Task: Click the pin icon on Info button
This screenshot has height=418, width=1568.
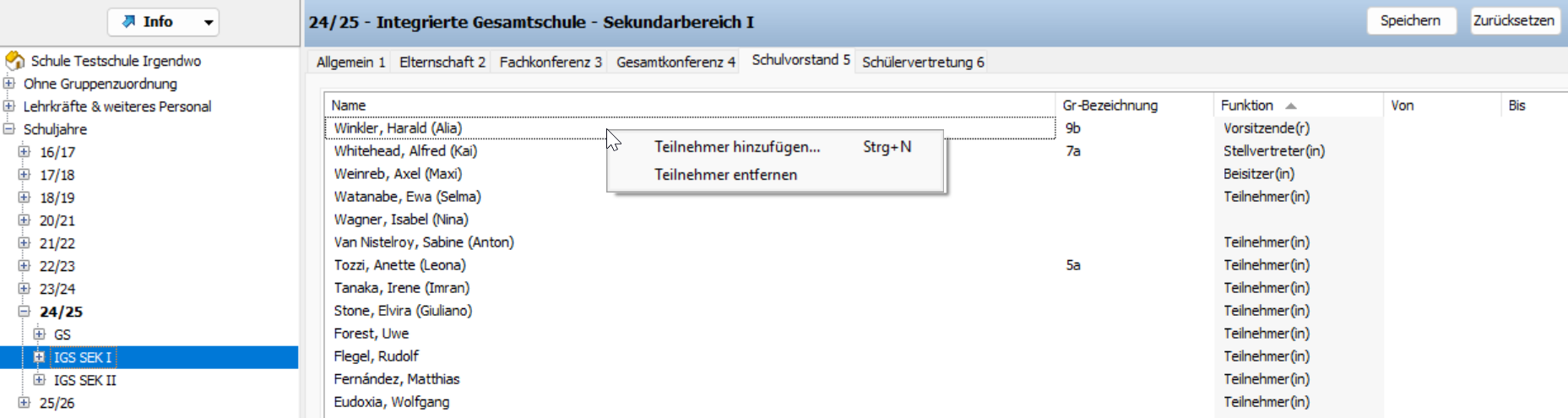Action: [x=129, y=22]
